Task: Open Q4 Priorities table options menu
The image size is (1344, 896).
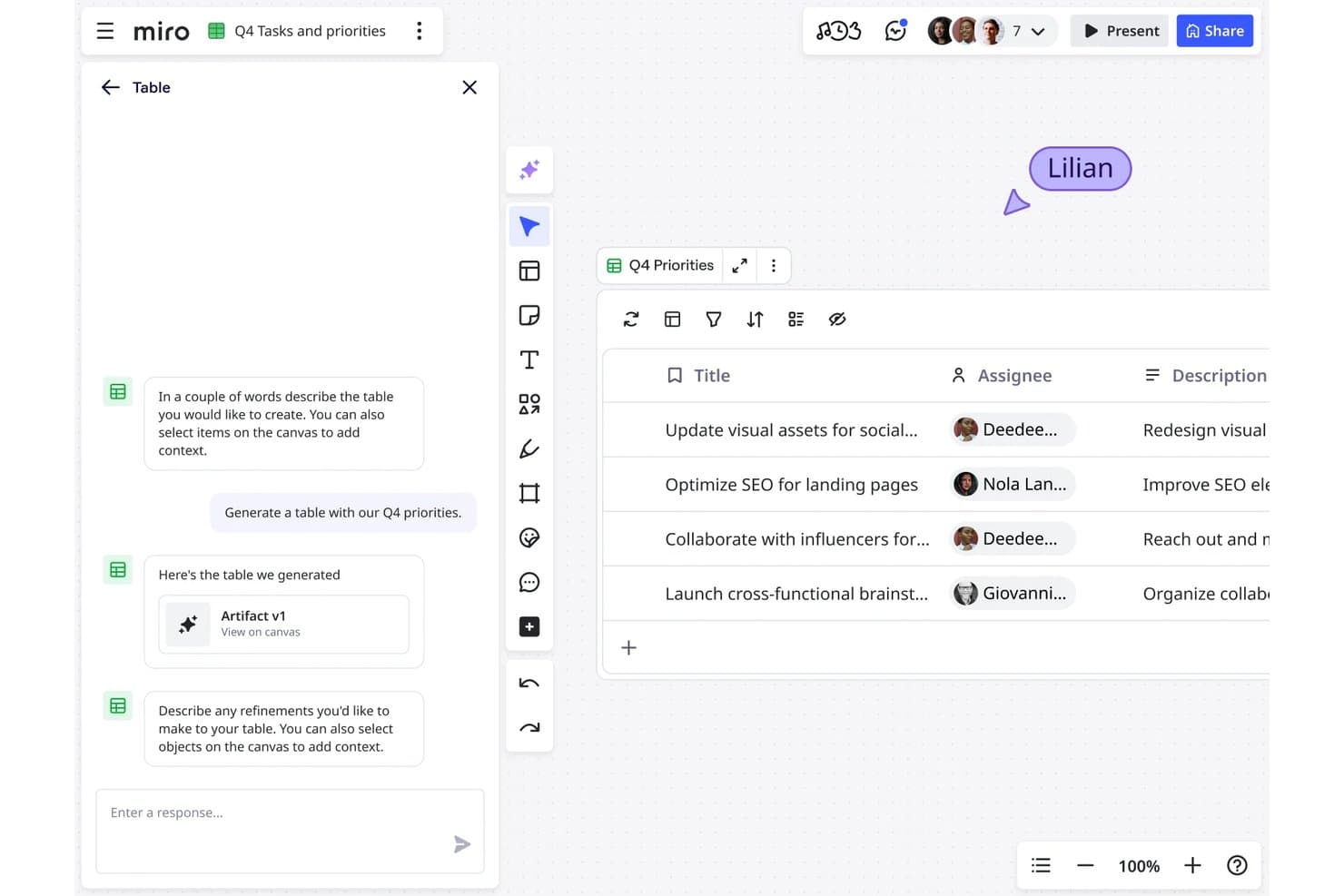Action: point(774,265)
